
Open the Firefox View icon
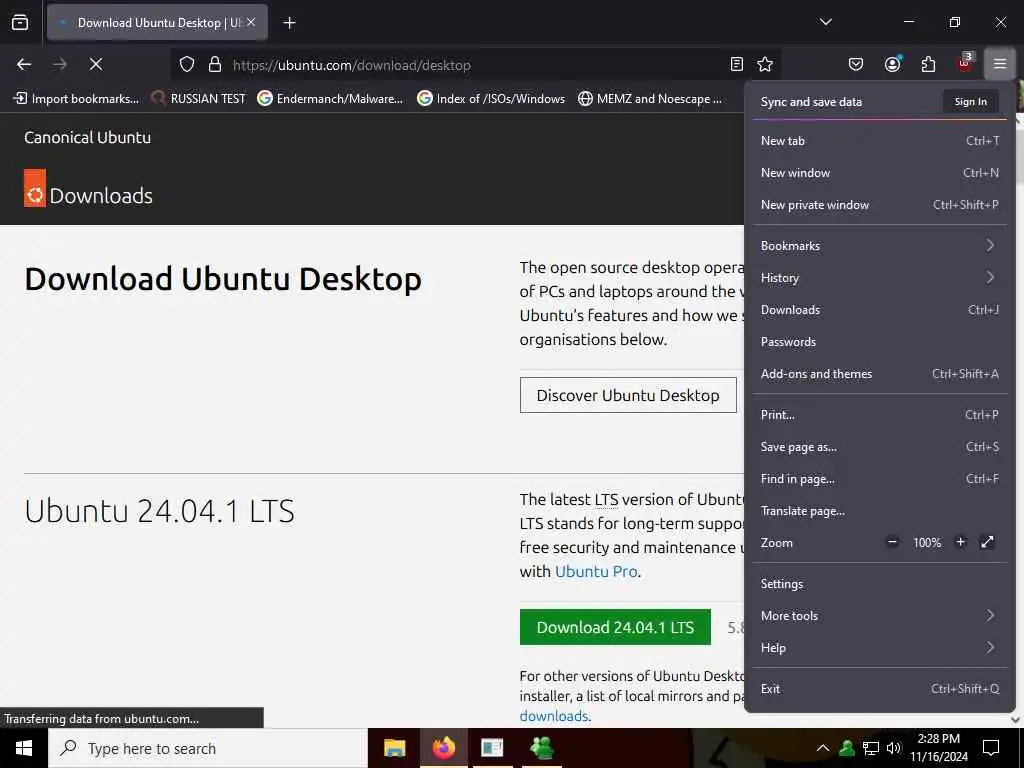click(x=20, y=23)
